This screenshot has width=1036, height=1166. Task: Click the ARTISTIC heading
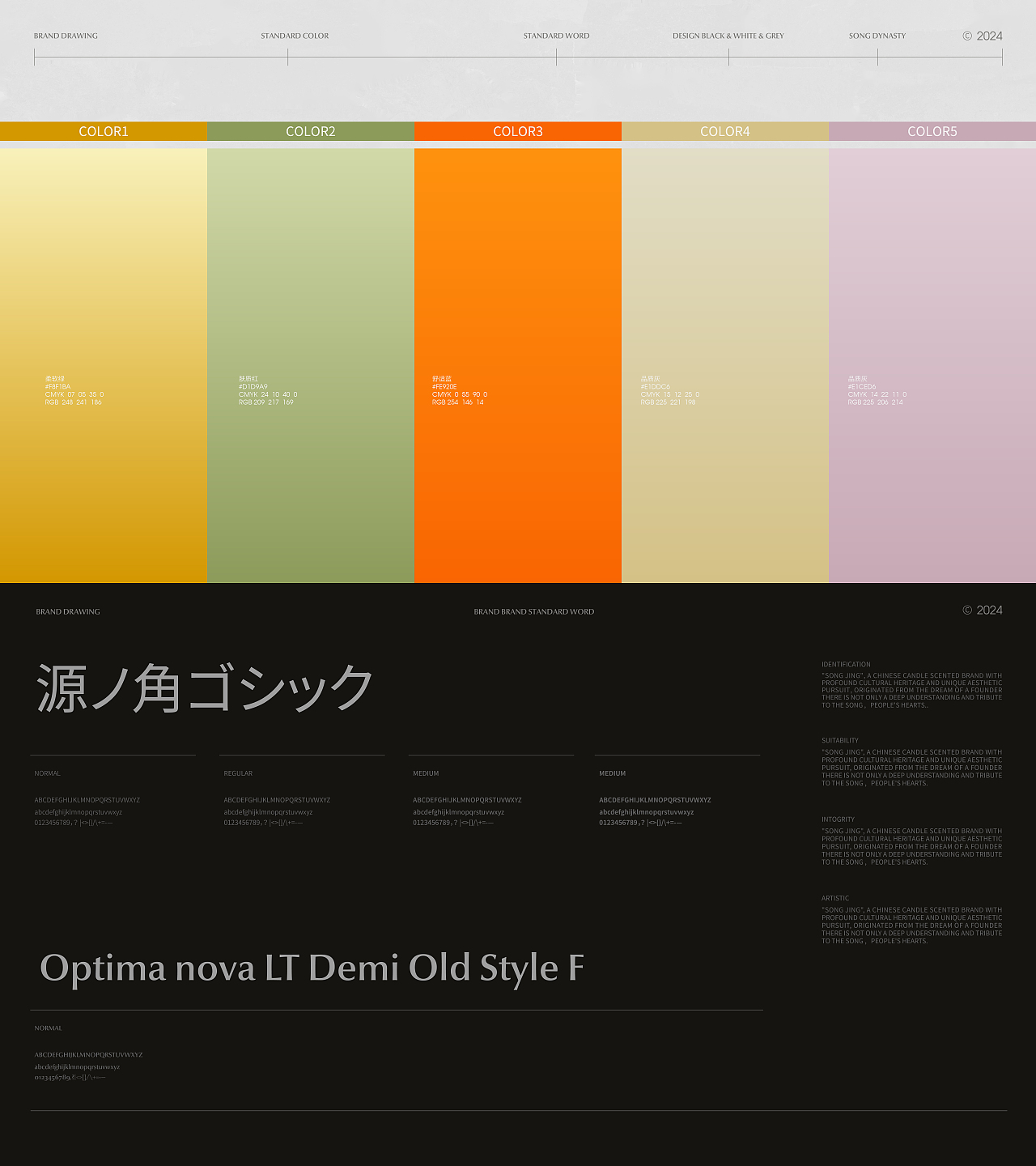point(835,898)
